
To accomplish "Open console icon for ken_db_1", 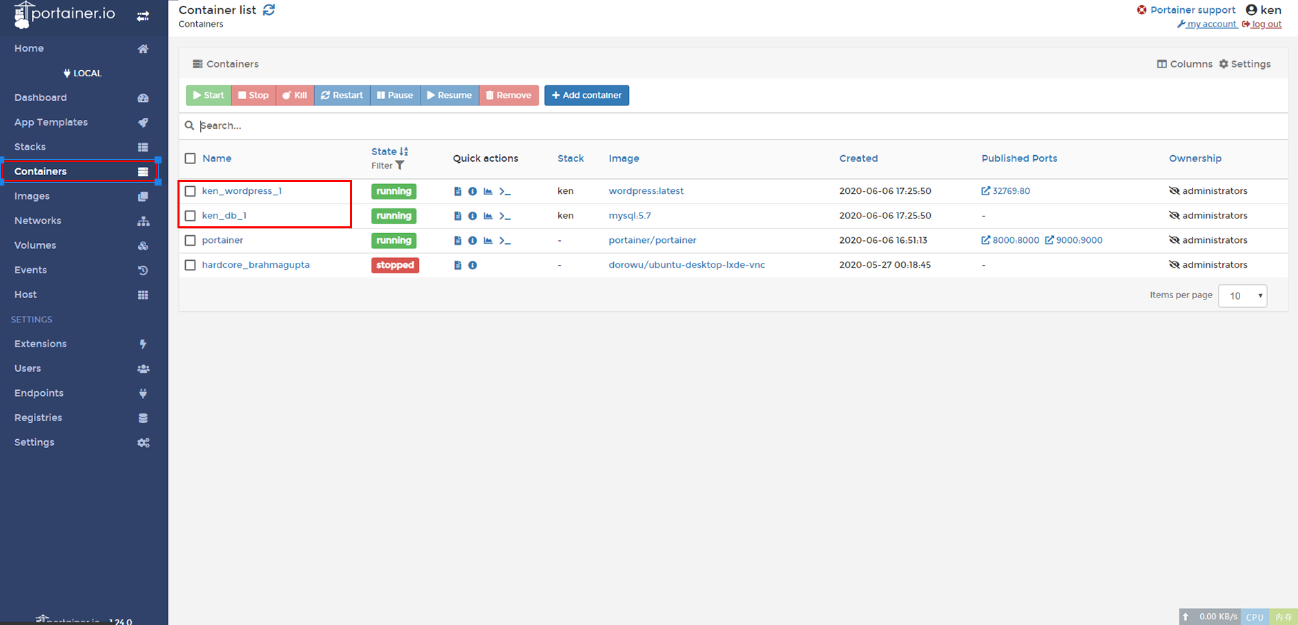I will 505,216.
